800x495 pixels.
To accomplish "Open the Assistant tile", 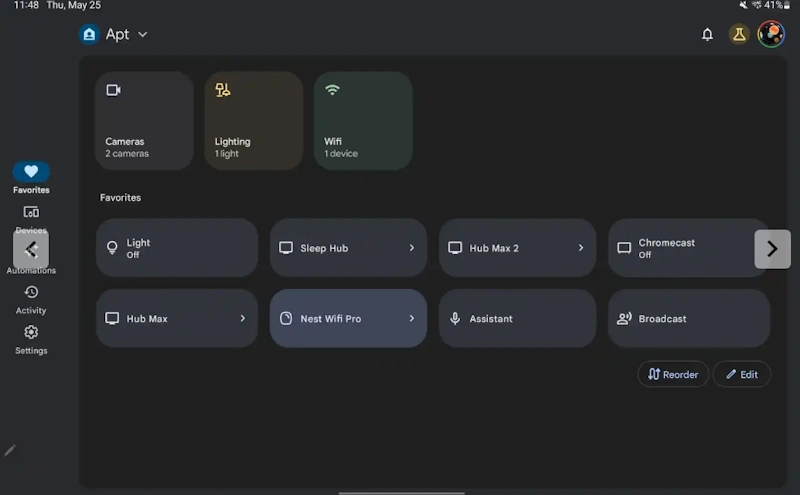I will pos(517,318).
